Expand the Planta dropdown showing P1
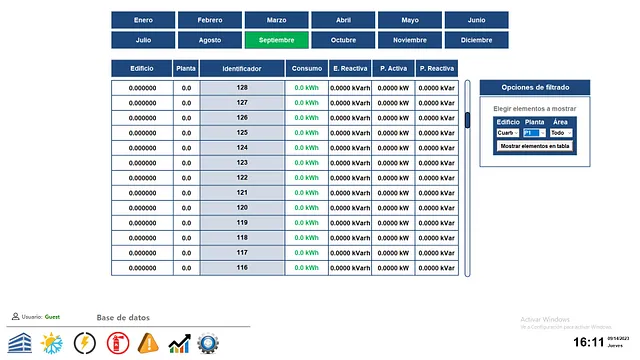The image size is (640, 360). tap(534, 133)
